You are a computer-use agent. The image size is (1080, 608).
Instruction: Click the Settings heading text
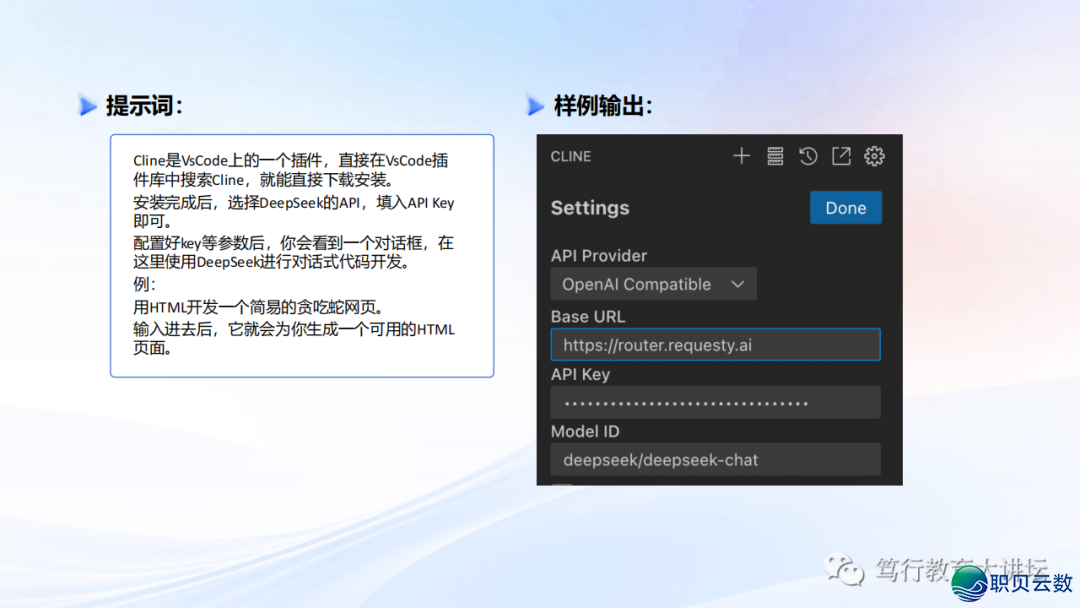click(590, 208)
